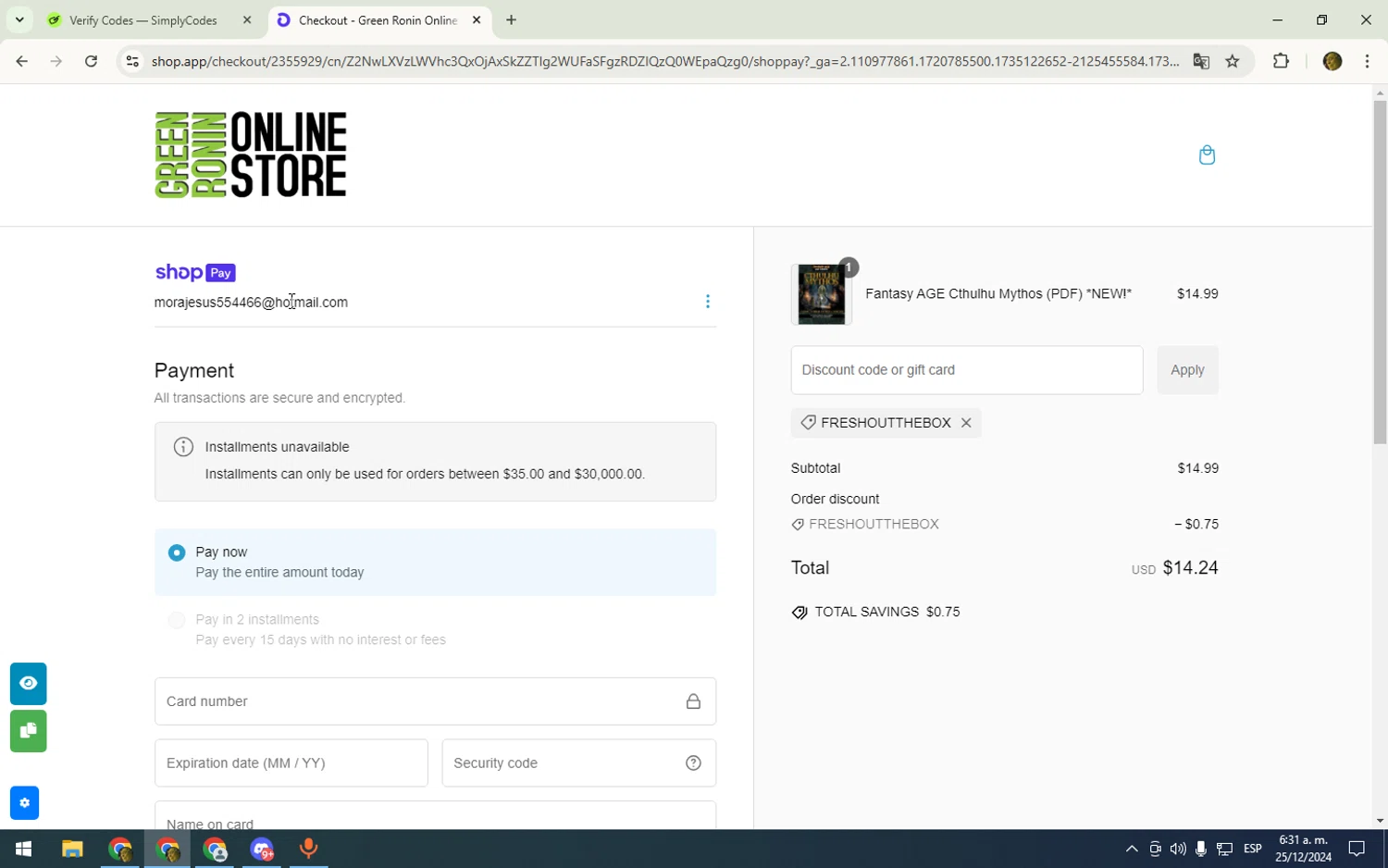The image size is (1388, 868).
Task: Open the ESP language indicator
Action: 1253,849
